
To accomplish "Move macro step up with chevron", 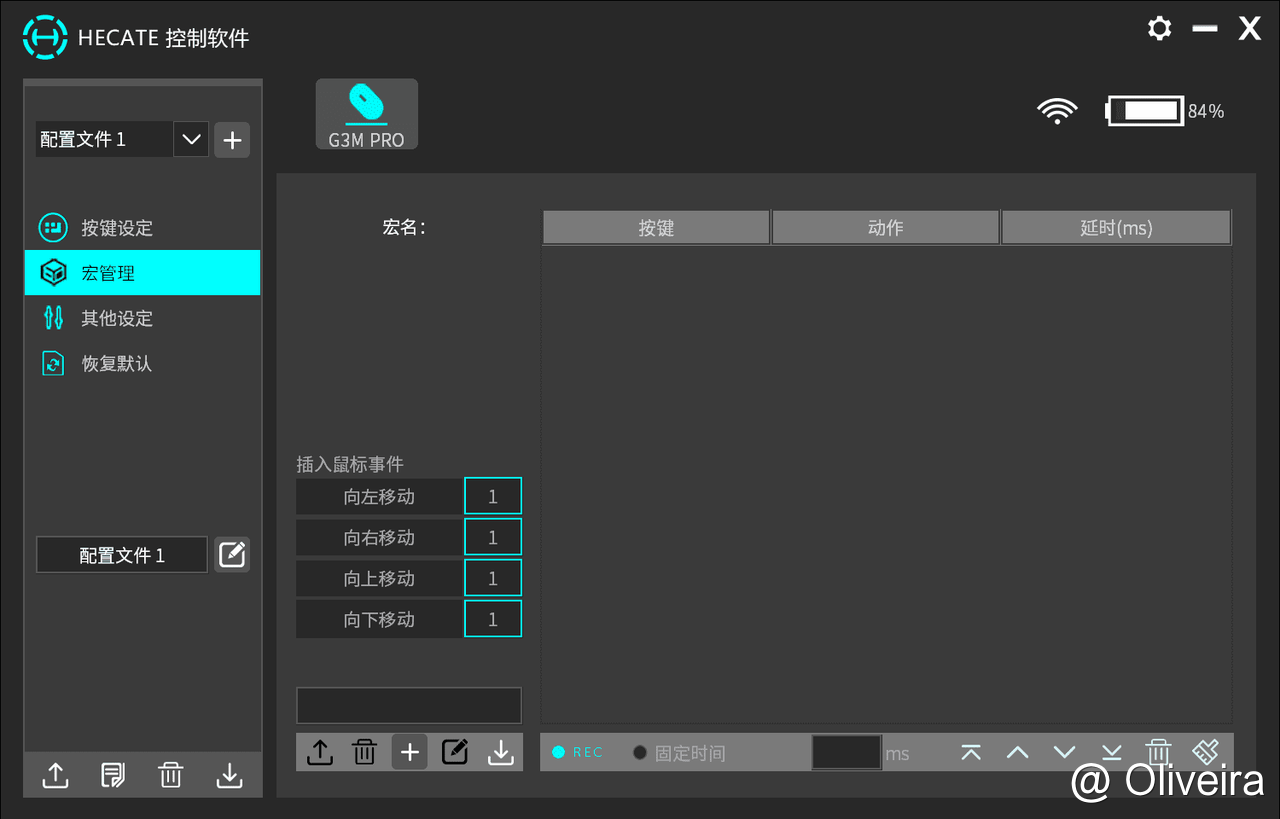I will (x=1017, y=752).
